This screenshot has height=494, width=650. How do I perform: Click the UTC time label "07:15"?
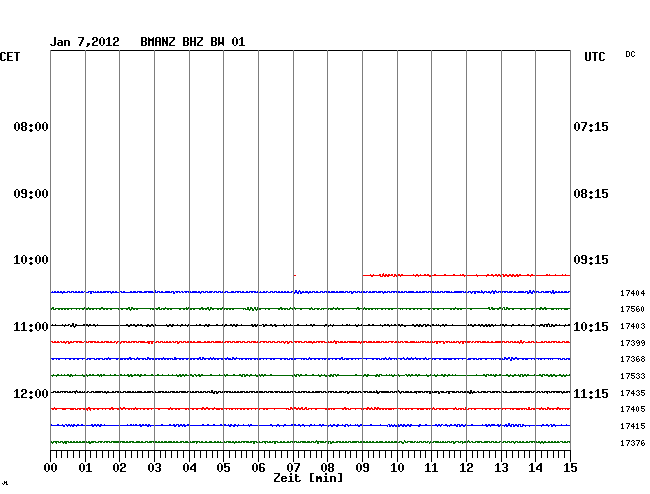click(591, 126)
